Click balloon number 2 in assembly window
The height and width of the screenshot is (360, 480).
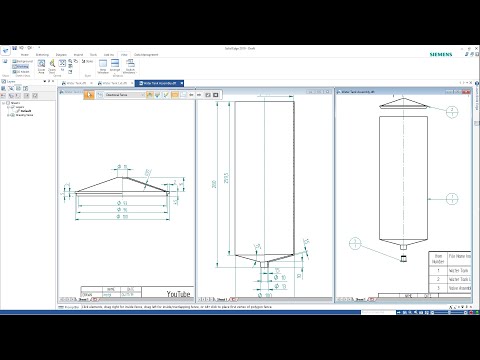(452, 112)
